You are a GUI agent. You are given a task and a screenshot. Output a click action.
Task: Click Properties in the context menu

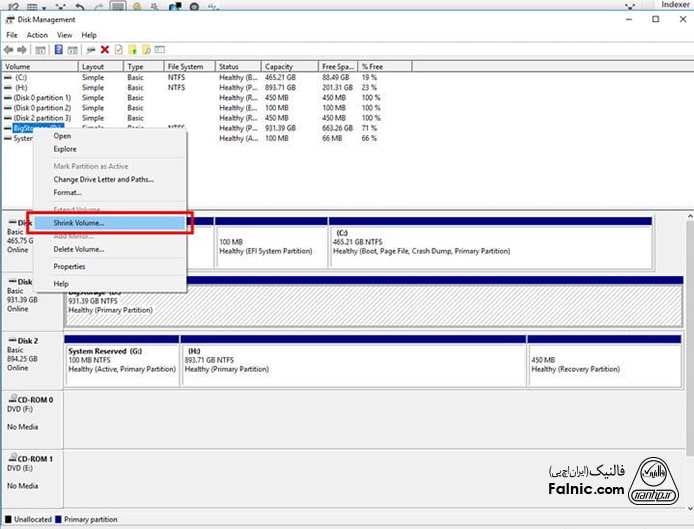tap(69, 267)
